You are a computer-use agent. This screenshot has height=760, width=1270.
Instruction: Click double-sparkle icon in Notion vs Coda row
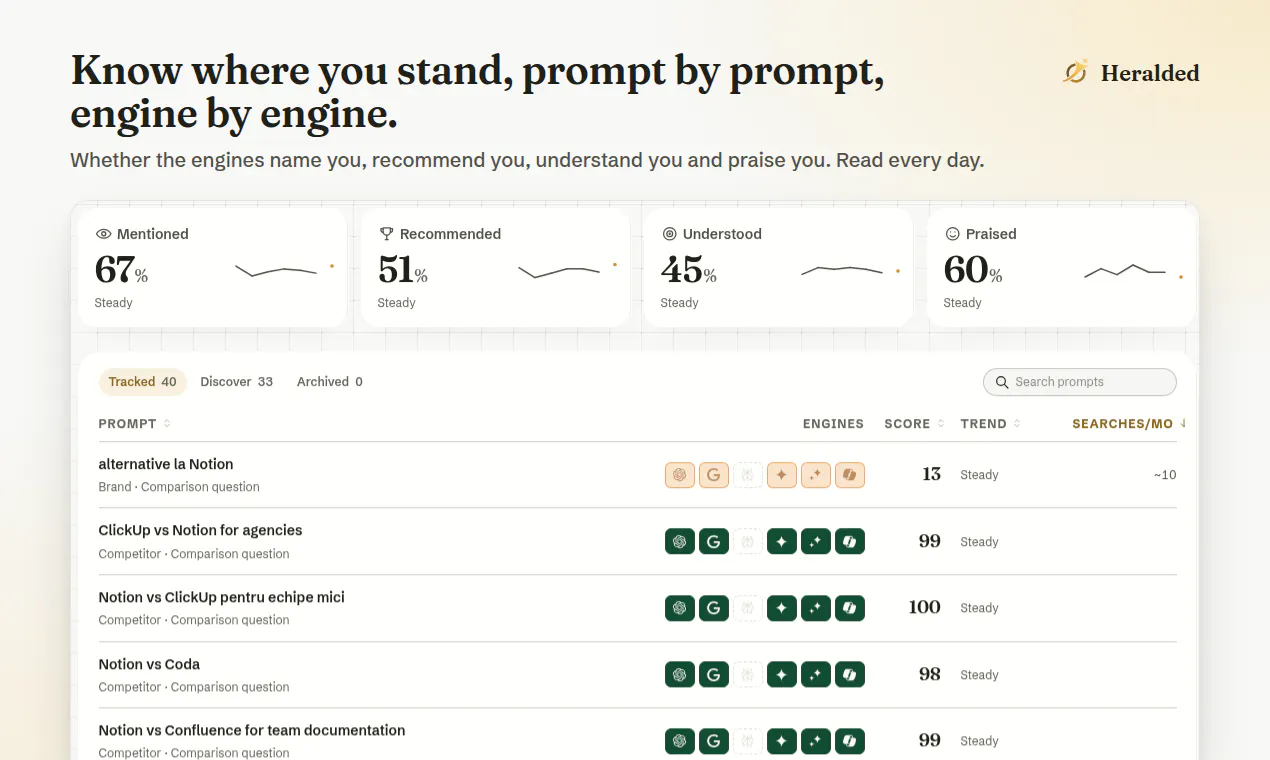[x=816, y=675]
